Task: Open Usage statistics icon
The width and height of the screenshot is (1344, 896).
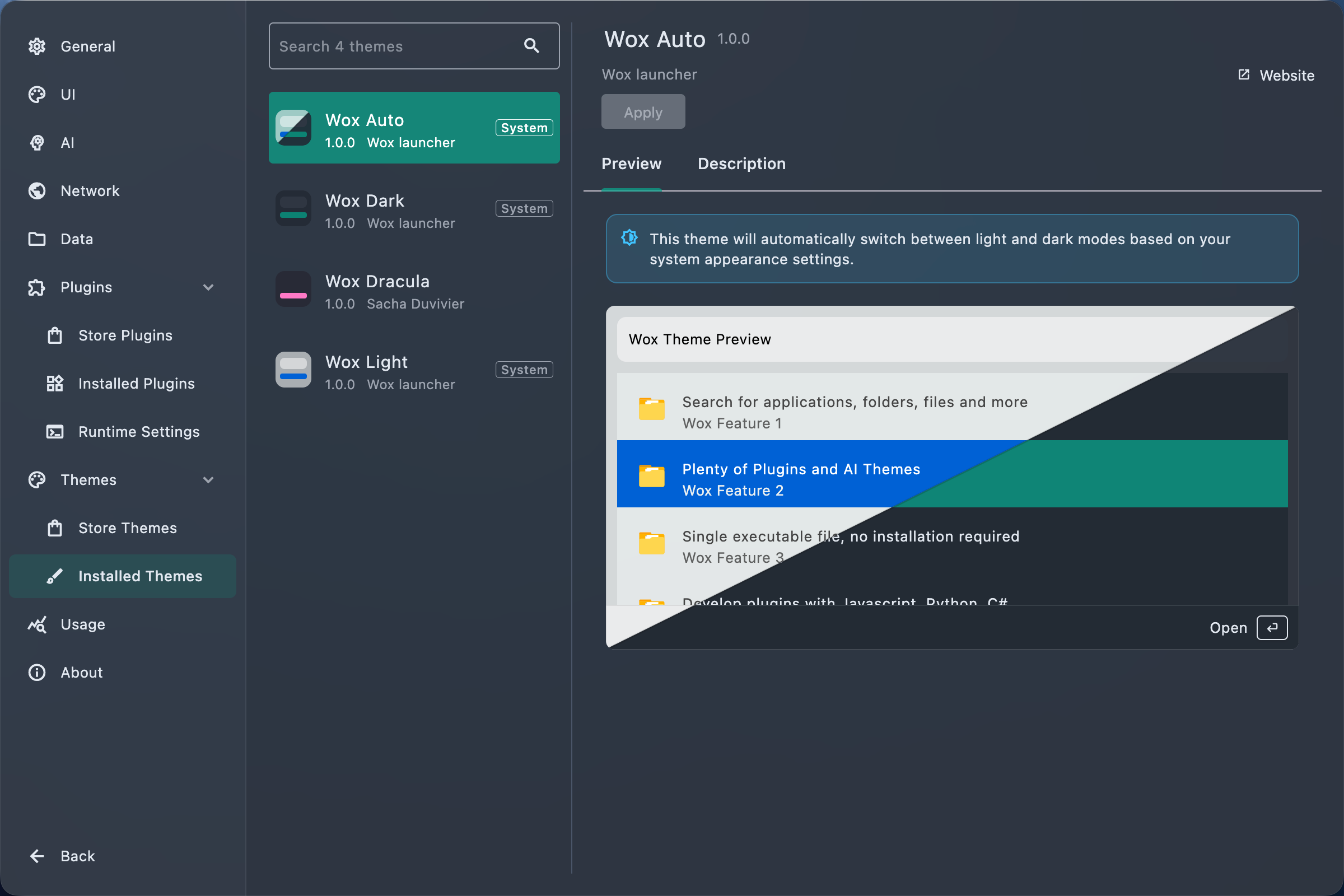Action: click(x=37, y=624)
